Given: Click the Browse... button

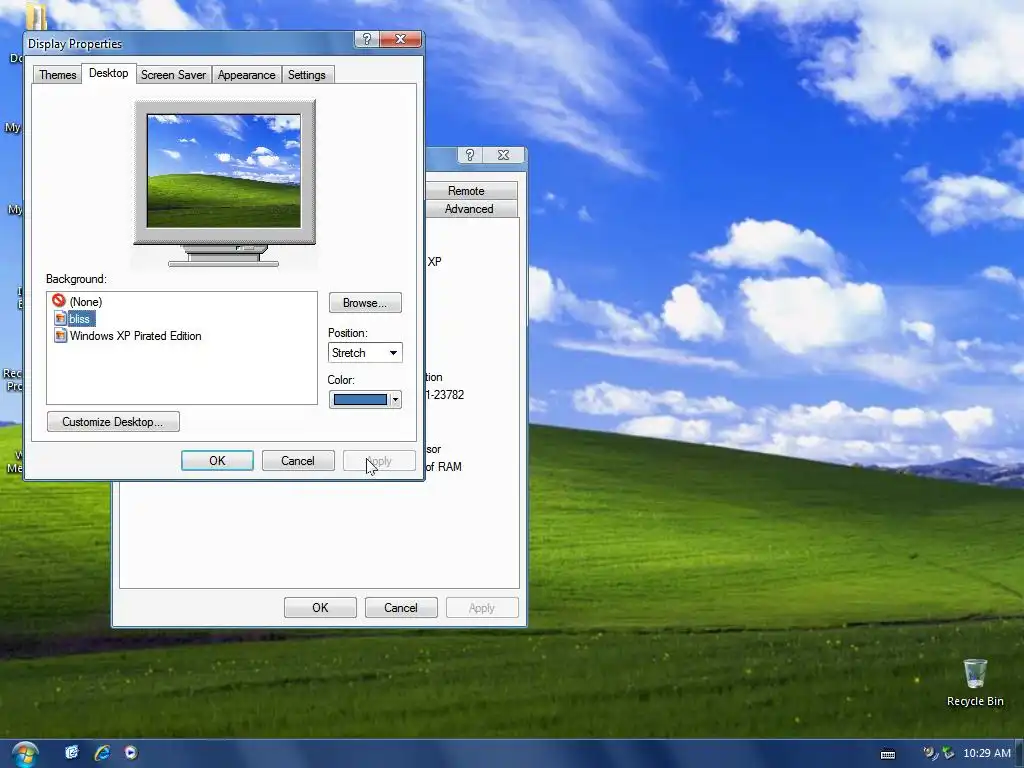Looking at the screenshot, I should (x=365, y=303).
